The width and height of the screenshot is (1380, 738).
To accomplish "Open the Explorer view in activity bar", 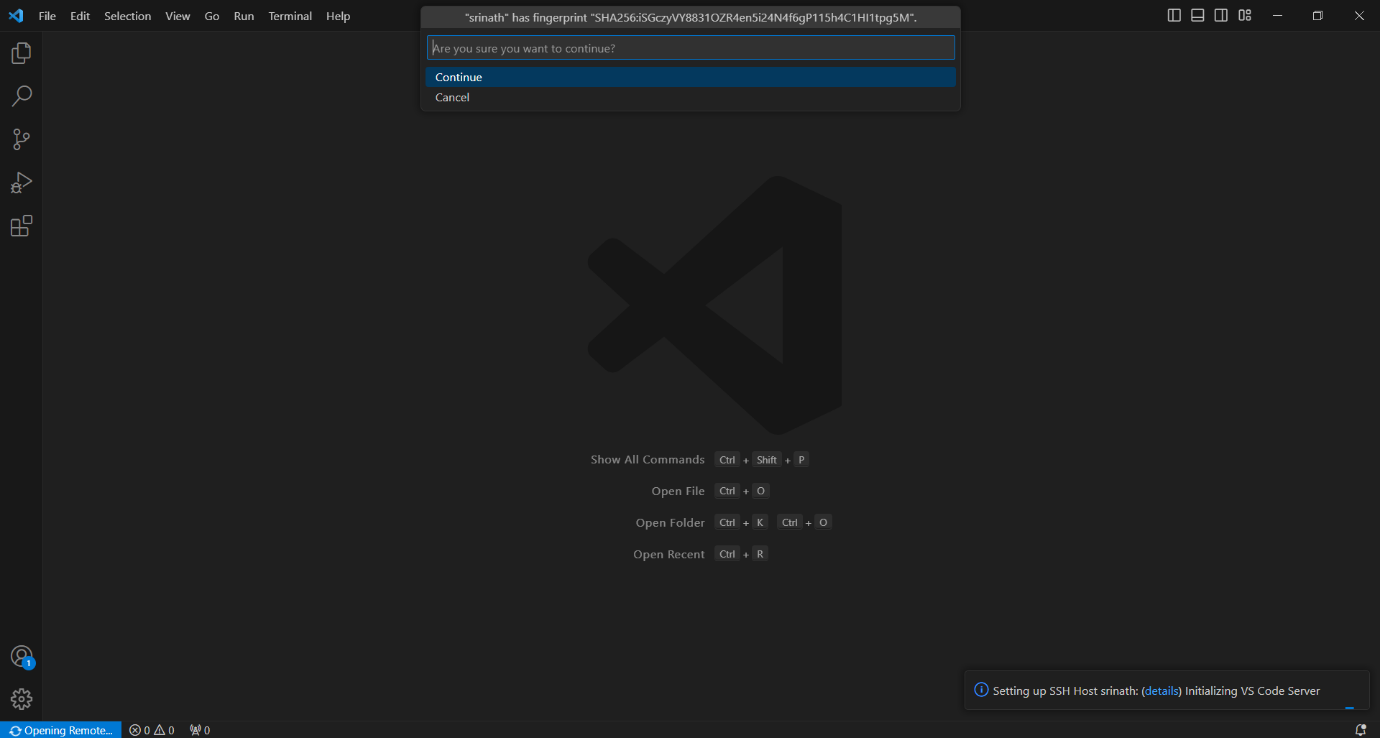I will click(21, 53).
